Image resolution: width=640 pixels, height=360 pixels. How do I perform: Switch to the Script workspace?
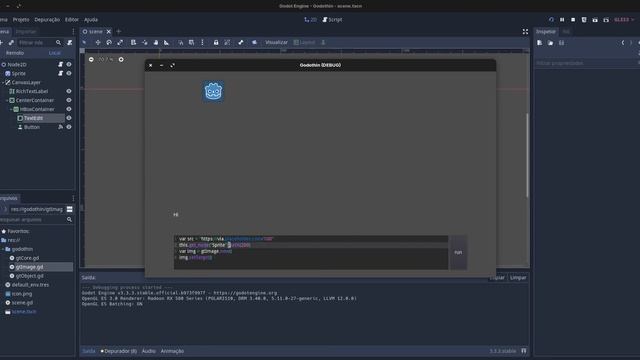332,20
